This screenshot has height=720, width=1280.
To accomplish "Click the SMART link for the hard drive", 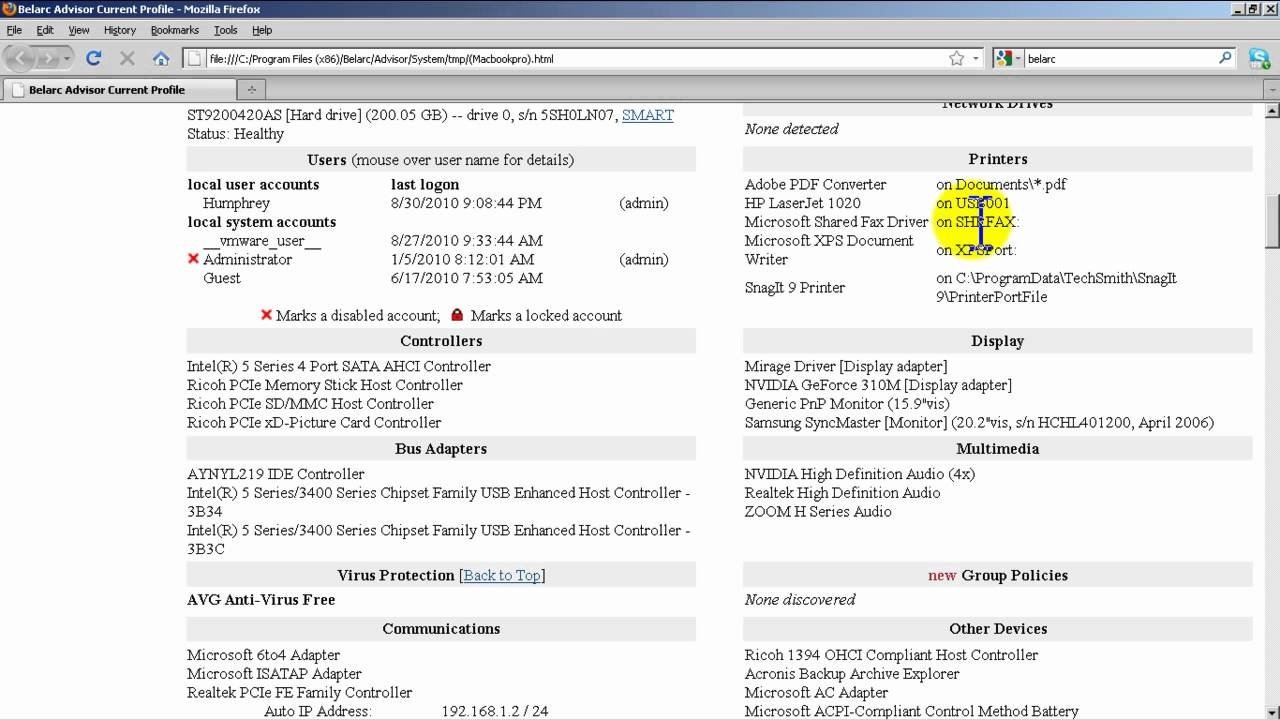I will point(647,114).
